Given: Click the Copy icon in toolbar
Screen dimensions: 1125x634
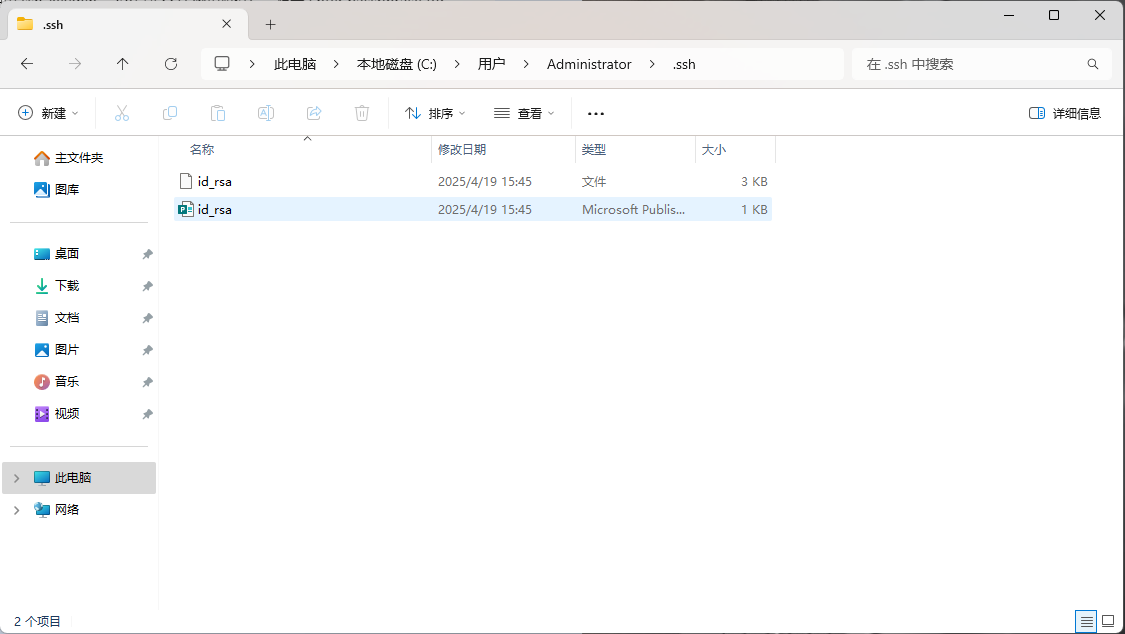Looking at the screenshot, I should [170, 113].
